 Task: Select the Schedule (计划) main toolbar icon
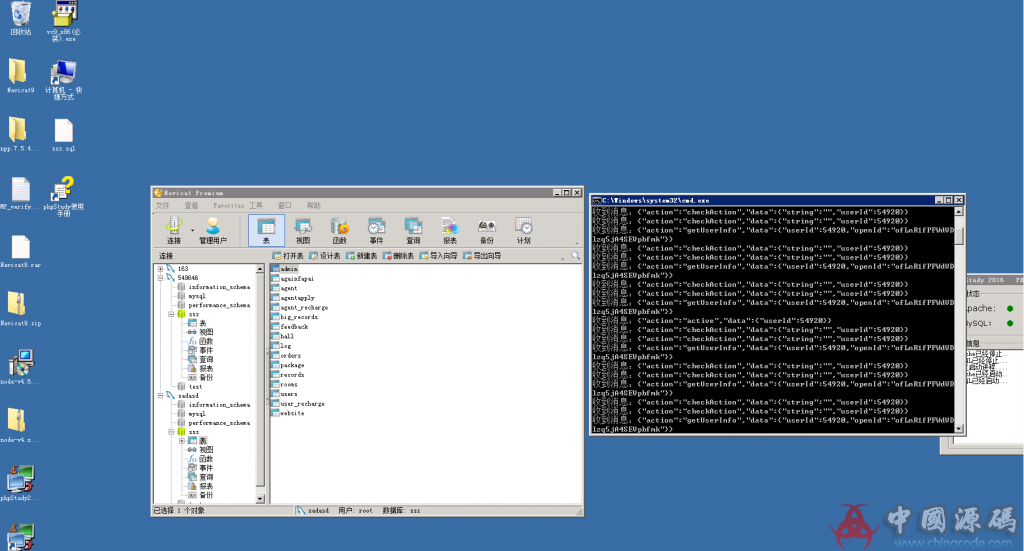[x=524, y=230]
